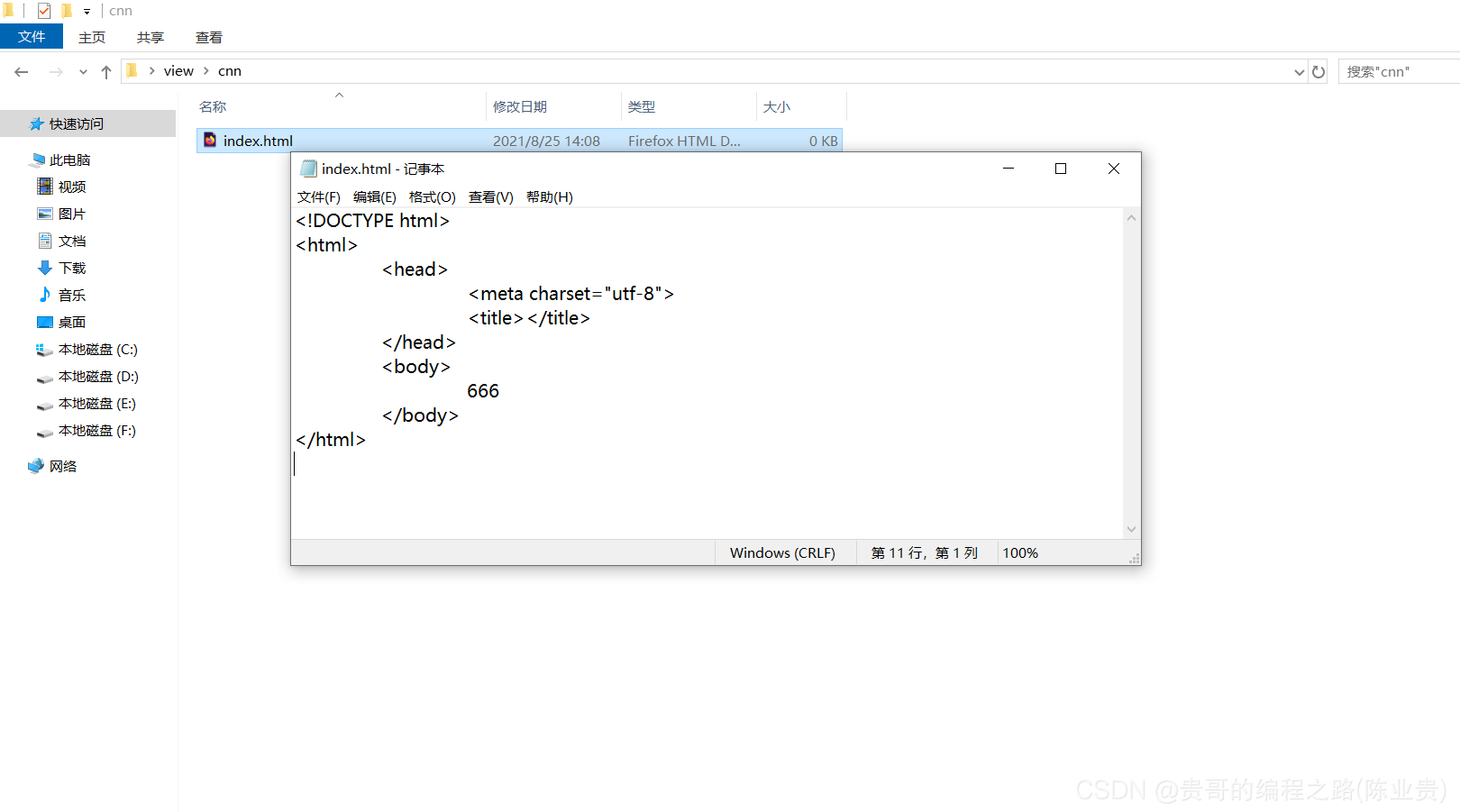Expand the chevron after view in path
Image resolution: width=1460 pixels, height=812 pixels.
pos(206,70)
